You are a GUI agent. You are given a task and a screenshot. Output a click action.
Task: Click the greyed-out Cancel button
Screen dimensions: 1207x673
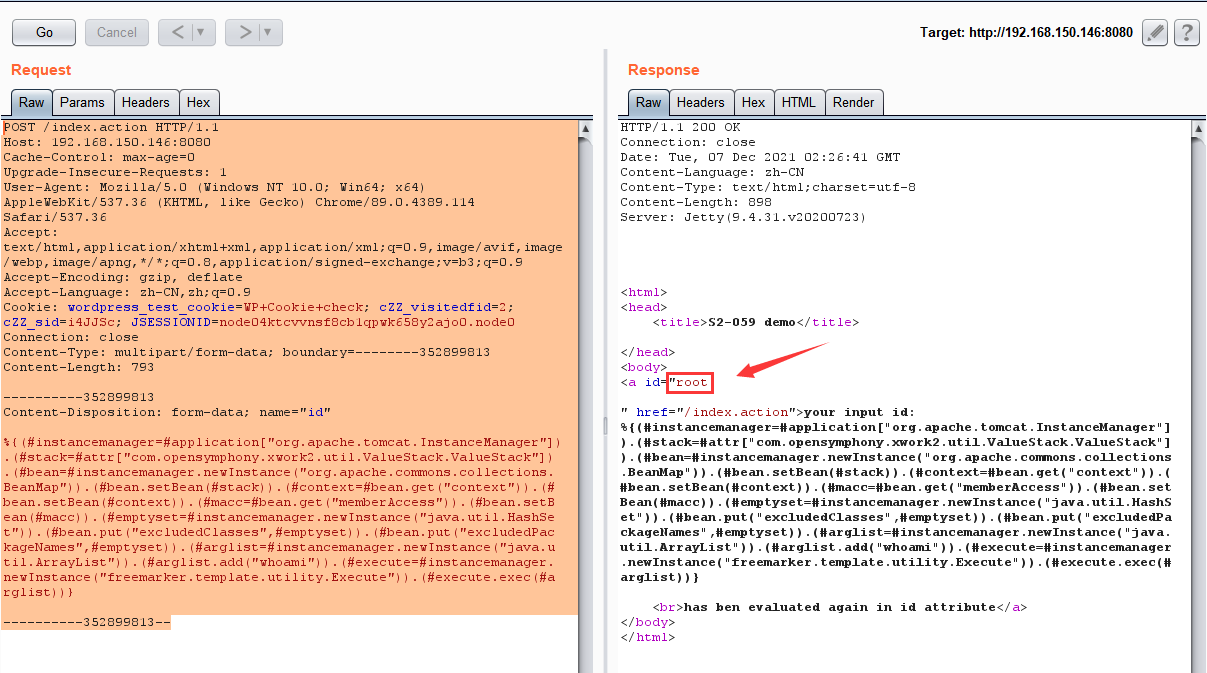click(117, 32)
